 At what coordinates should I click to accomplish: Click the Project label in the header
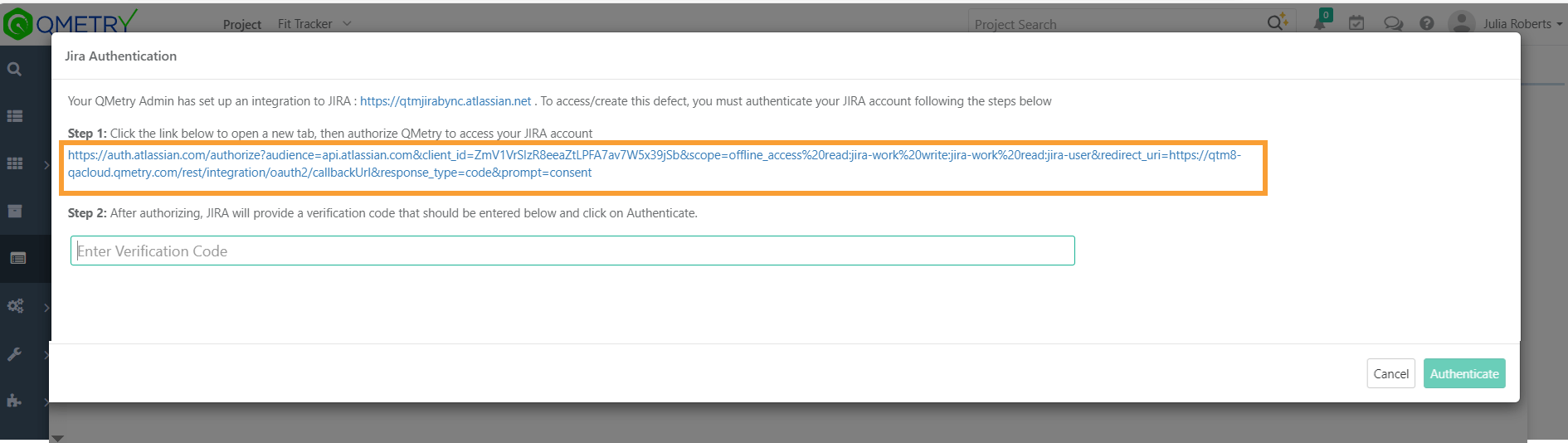tap(242, 24)
